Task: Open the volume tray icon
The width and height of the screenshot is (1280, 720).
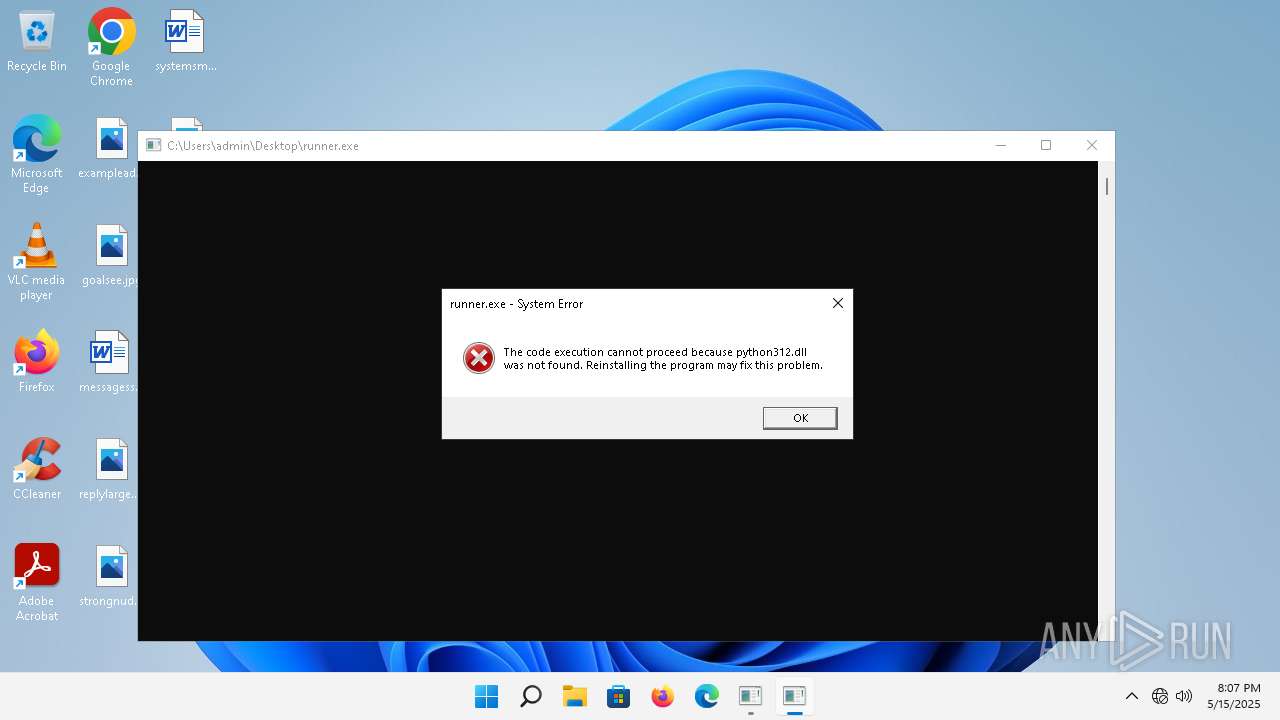Action: tap(1184, 696)
